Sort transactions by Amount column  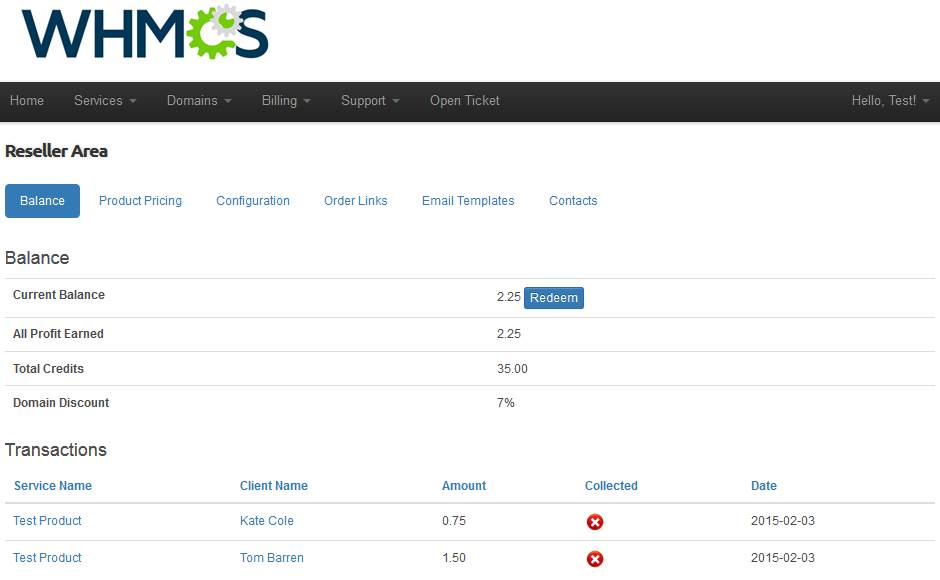(x=464, y=486)
